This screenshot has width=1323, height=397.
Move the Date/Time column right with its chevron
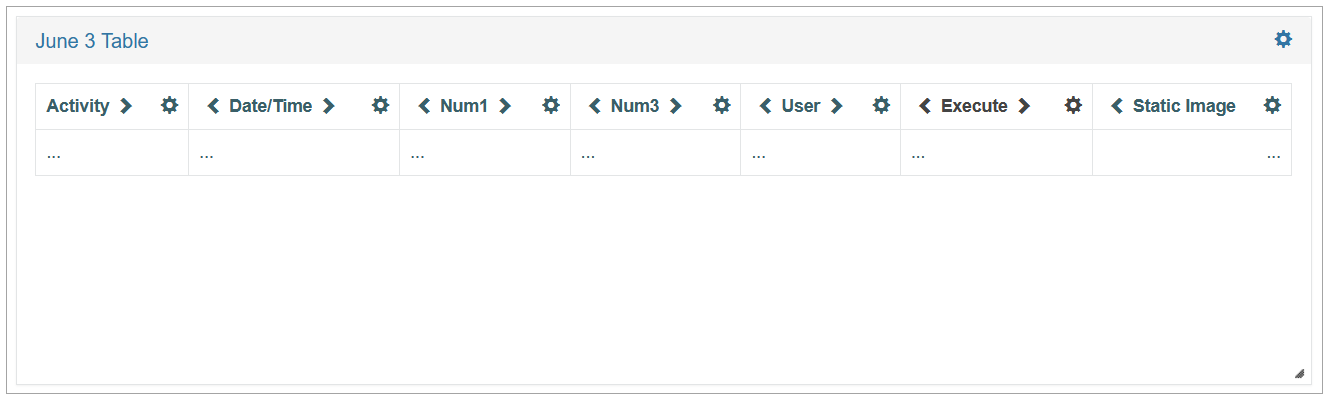(x=328, y=106)
